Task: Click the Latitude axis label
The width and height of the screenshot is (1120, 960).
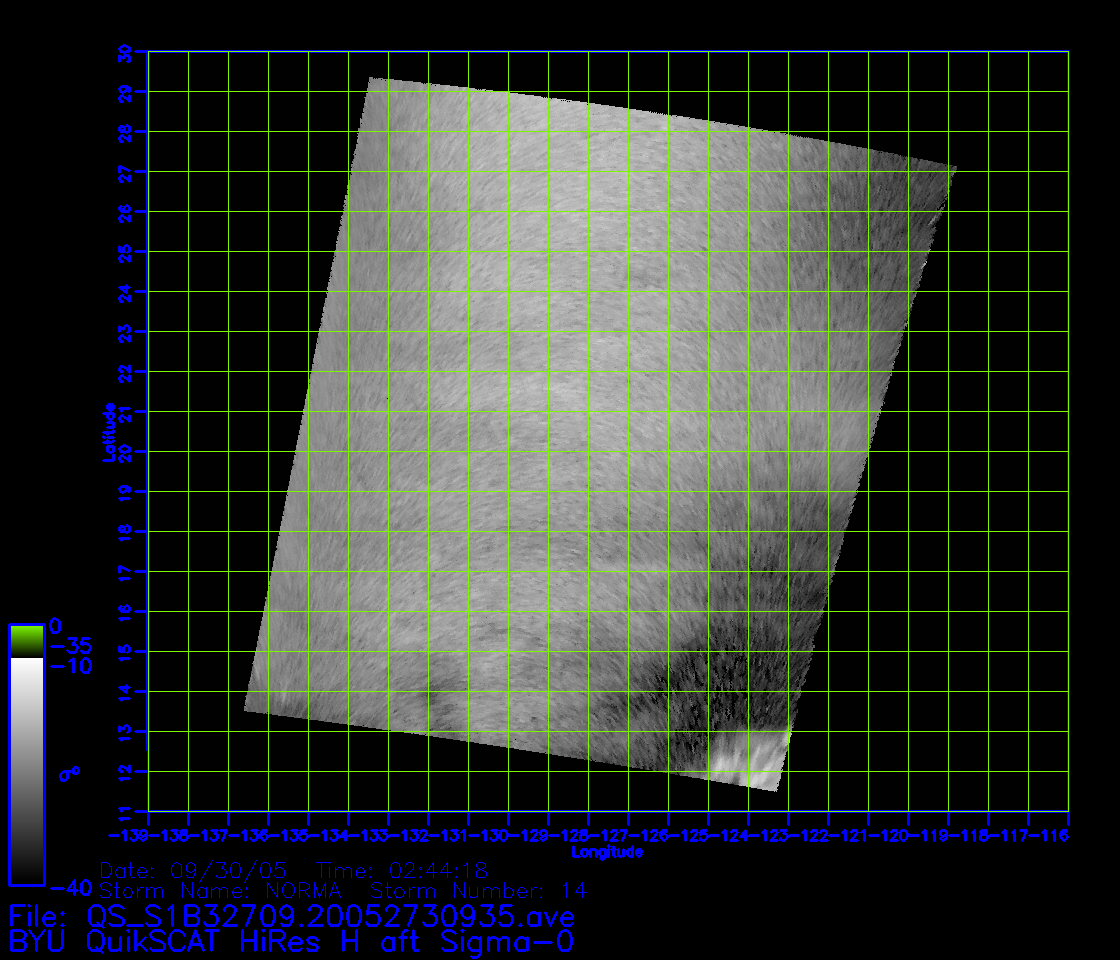Action: pyautogui.click(x=107, y=432)
